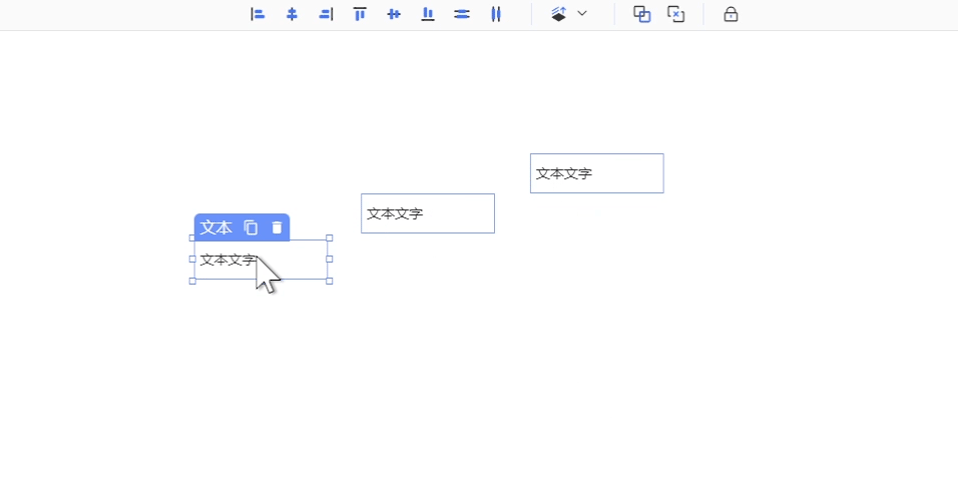Click the align left icon

pyautogui.click(x=258, y=14)
